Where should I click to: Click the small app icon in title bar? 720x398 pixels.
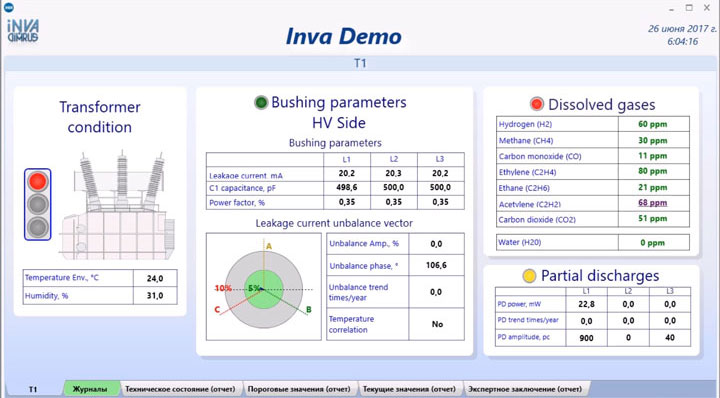point(9,6)
